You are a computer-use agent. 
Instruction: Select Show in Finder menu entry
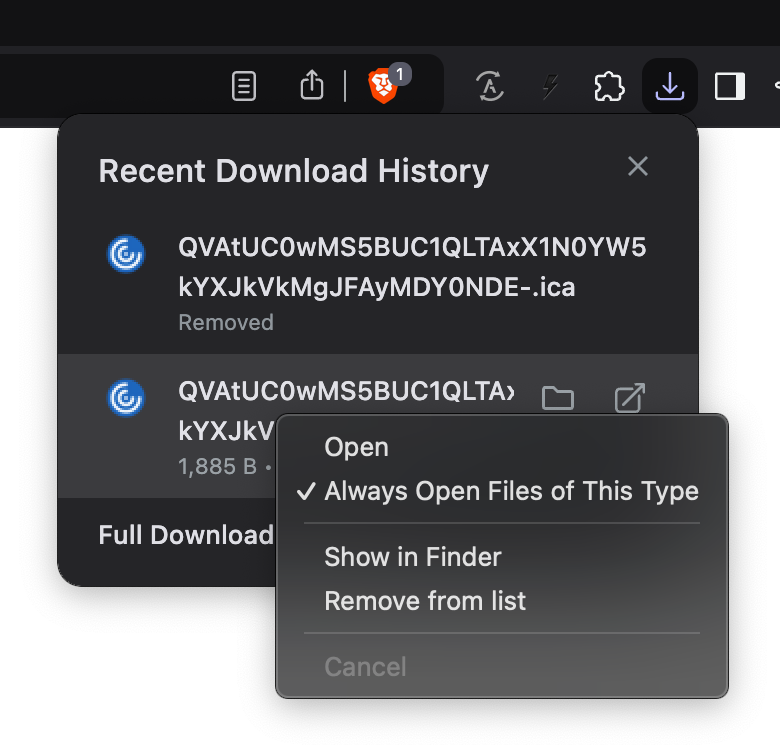pos(412,557)
